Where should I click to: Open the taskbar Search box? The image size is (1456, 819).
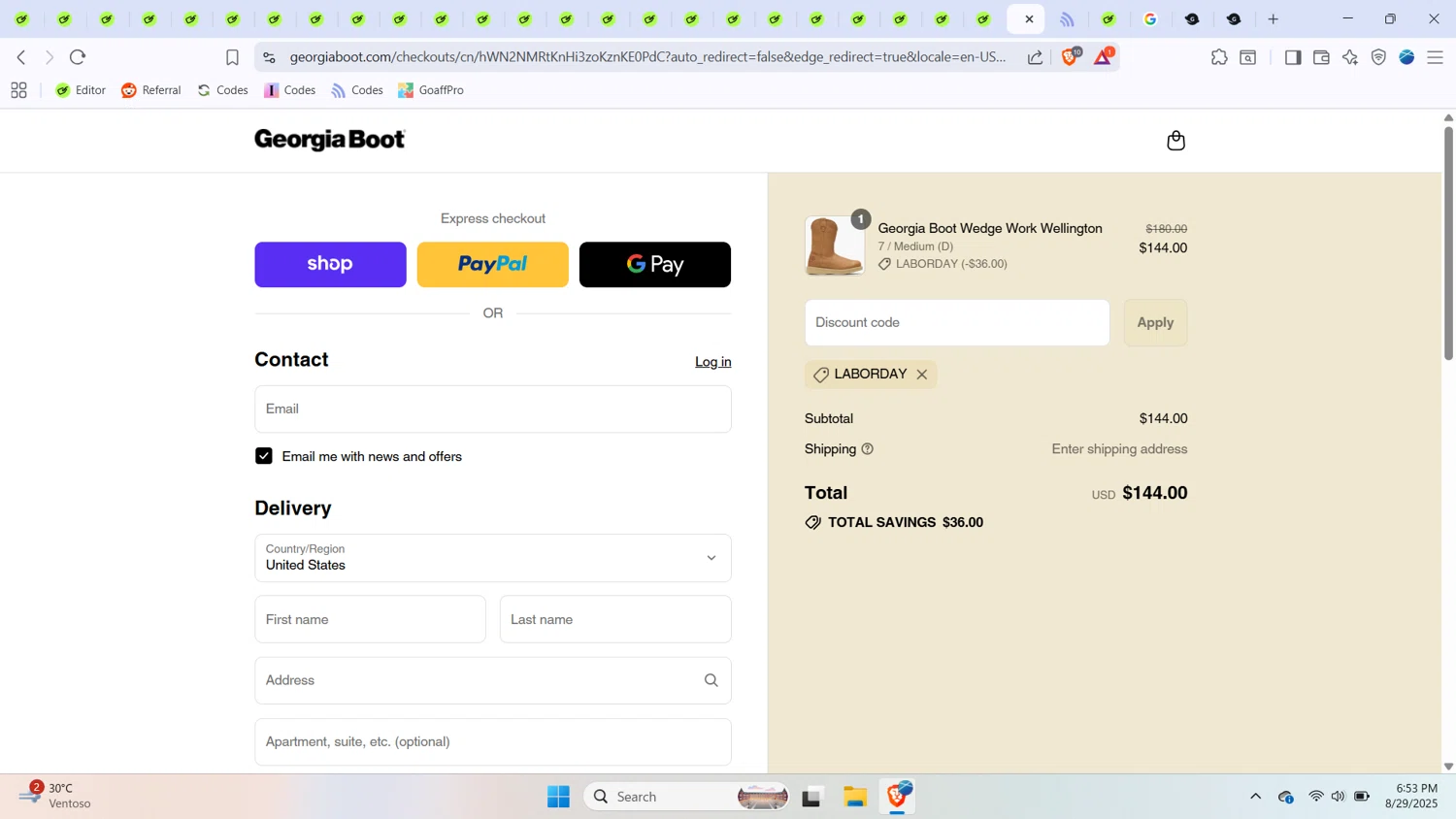point(686,797)
